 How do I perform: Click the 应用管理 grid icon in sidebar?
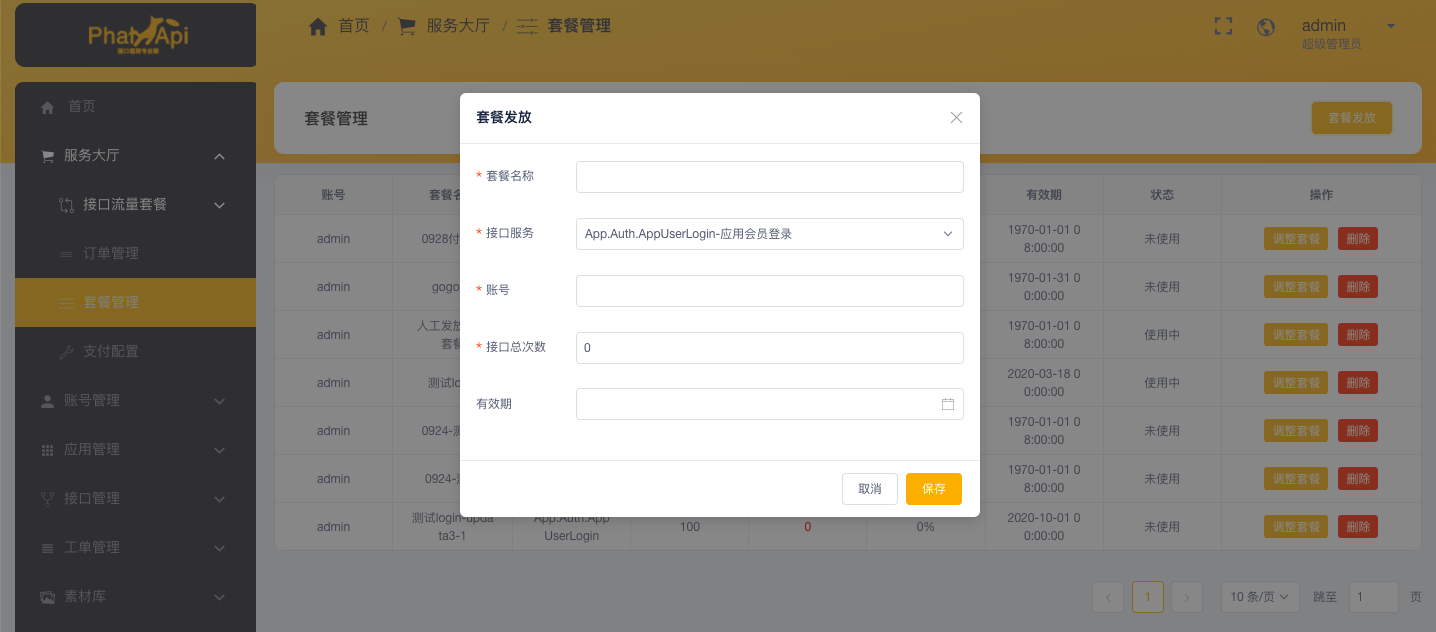[47, 450]
